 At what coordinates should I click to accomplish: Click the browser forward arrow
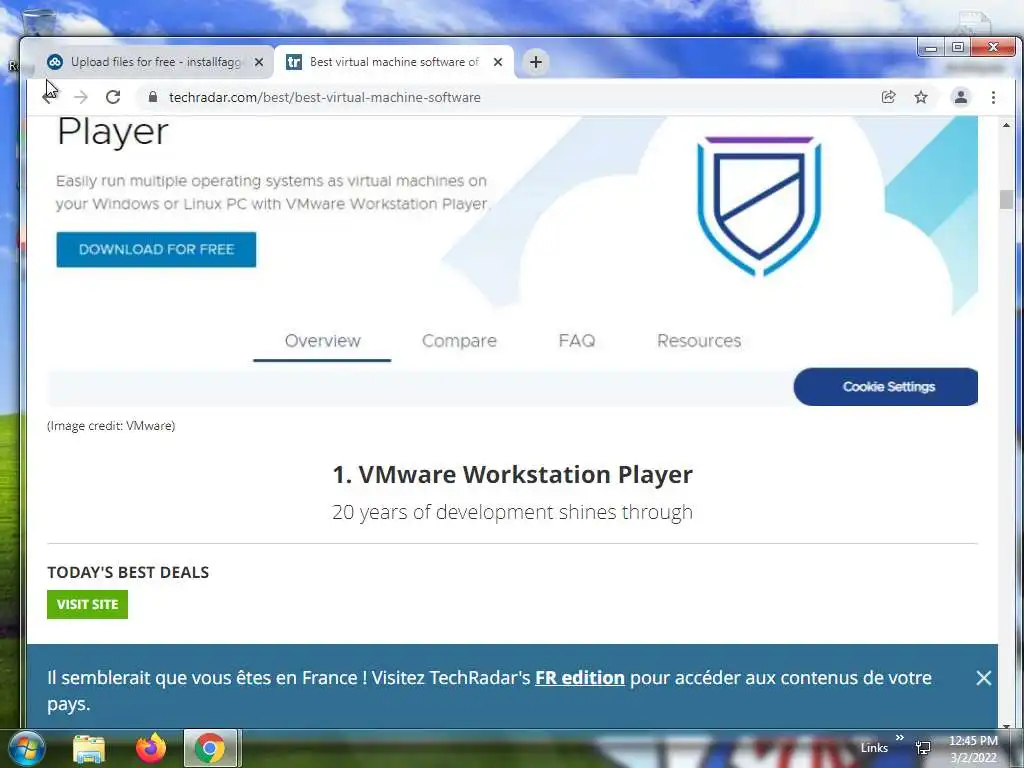[x=81, y=97]
